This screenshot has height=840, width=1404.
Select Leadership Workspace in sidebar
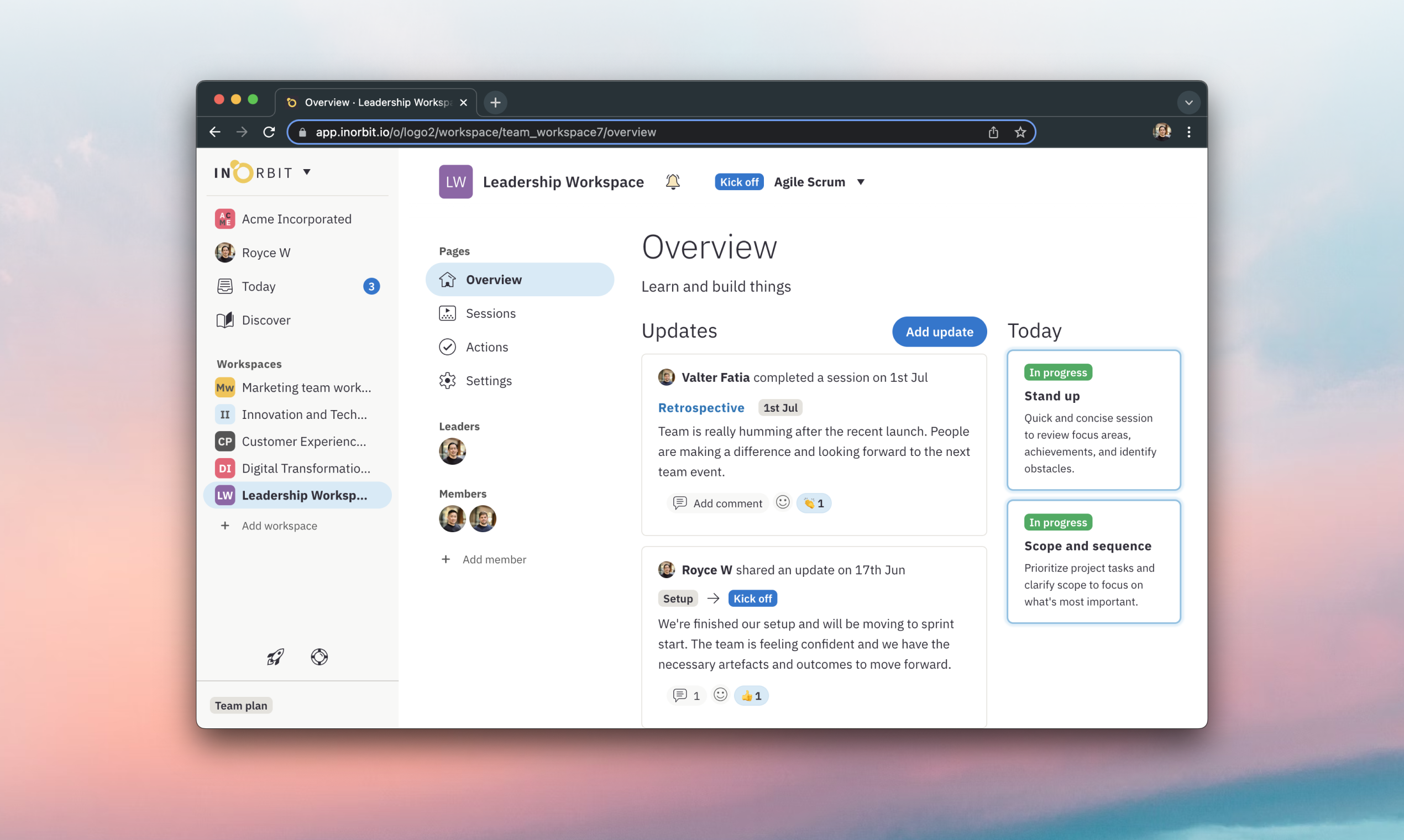tap(297, 495)
